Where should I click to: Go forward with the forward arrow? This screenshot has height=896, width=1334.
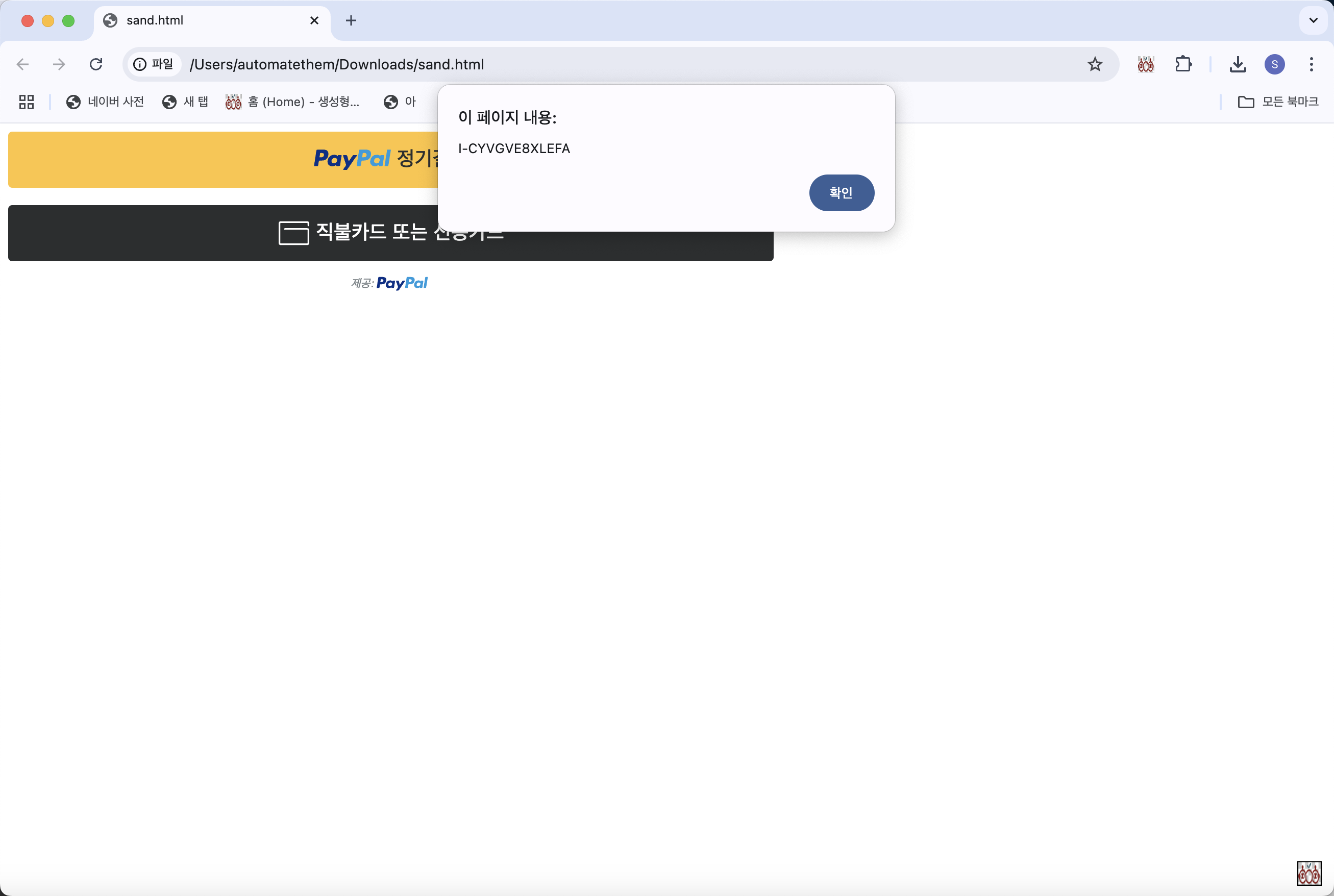pos(59,64)
